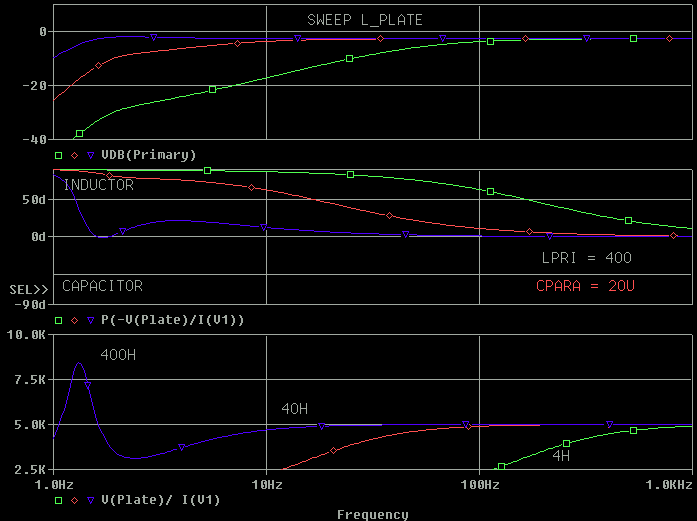
Task: Click the triangle marker in the V(Plate)/ I(V1) legend
Action: pyautogui.click(x=91, y=499)
